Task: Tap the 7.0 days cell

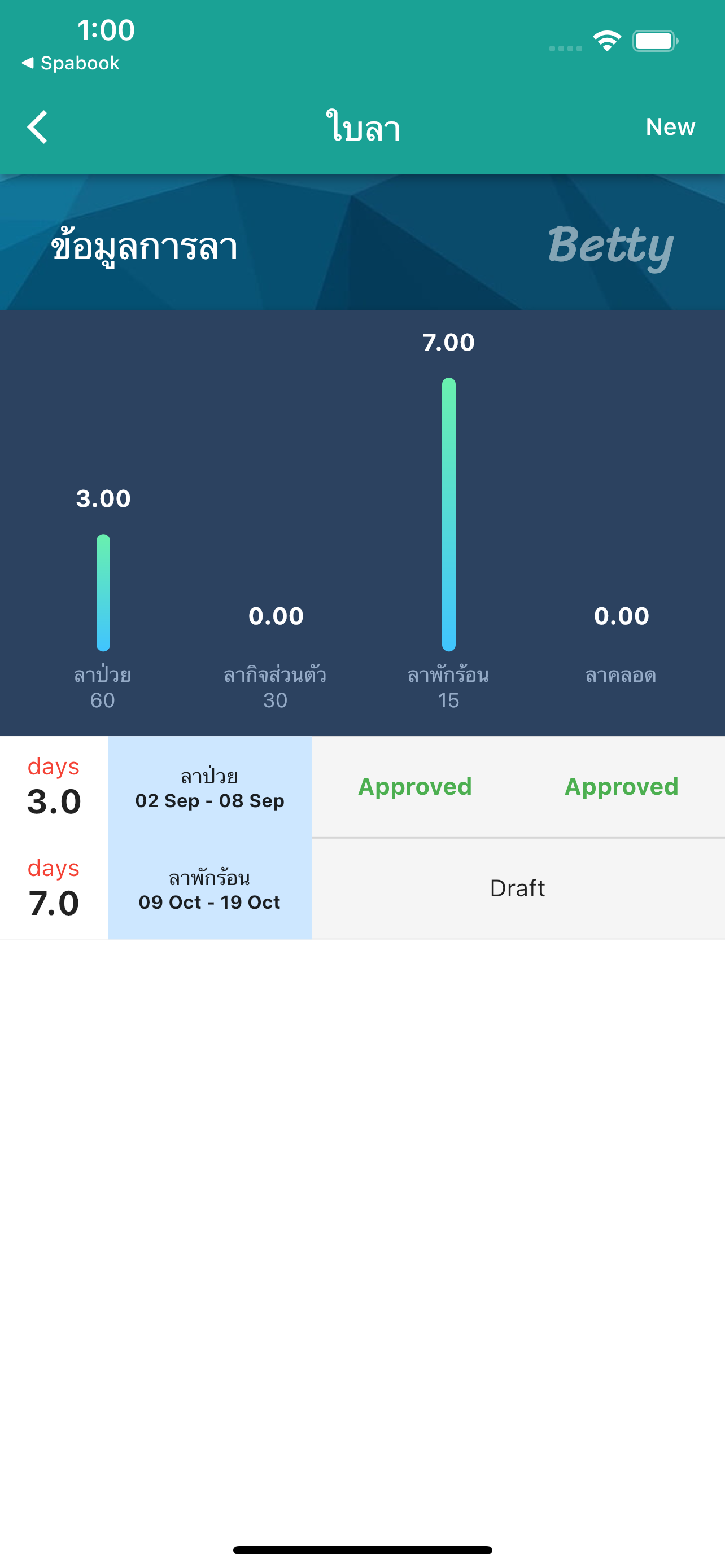Action: [54, 890]
